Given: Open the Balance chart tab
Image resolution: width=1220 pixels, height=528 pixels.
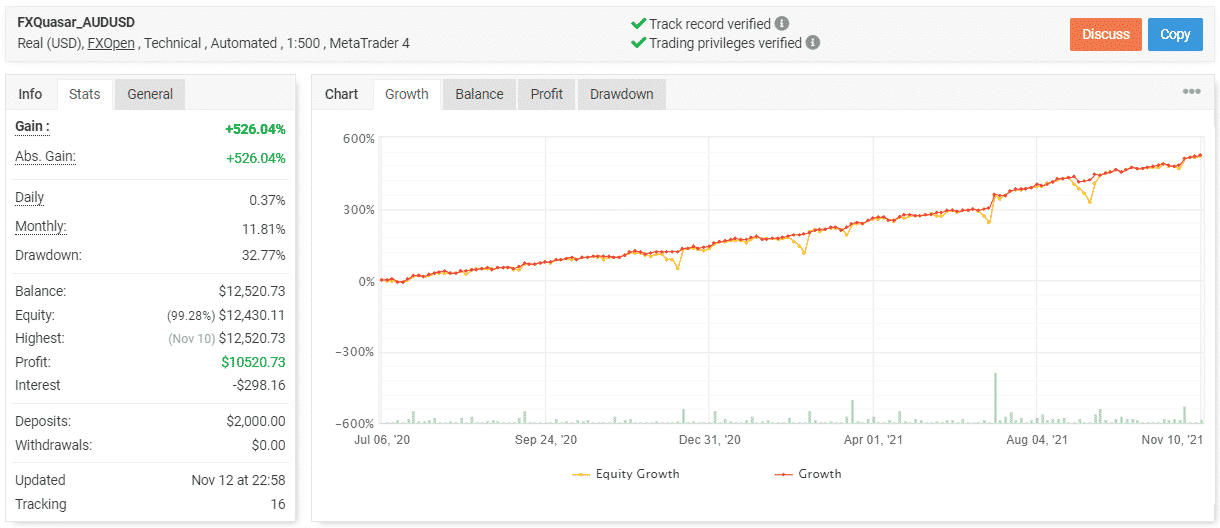Looking at the screenshot, I should point(479,94).
